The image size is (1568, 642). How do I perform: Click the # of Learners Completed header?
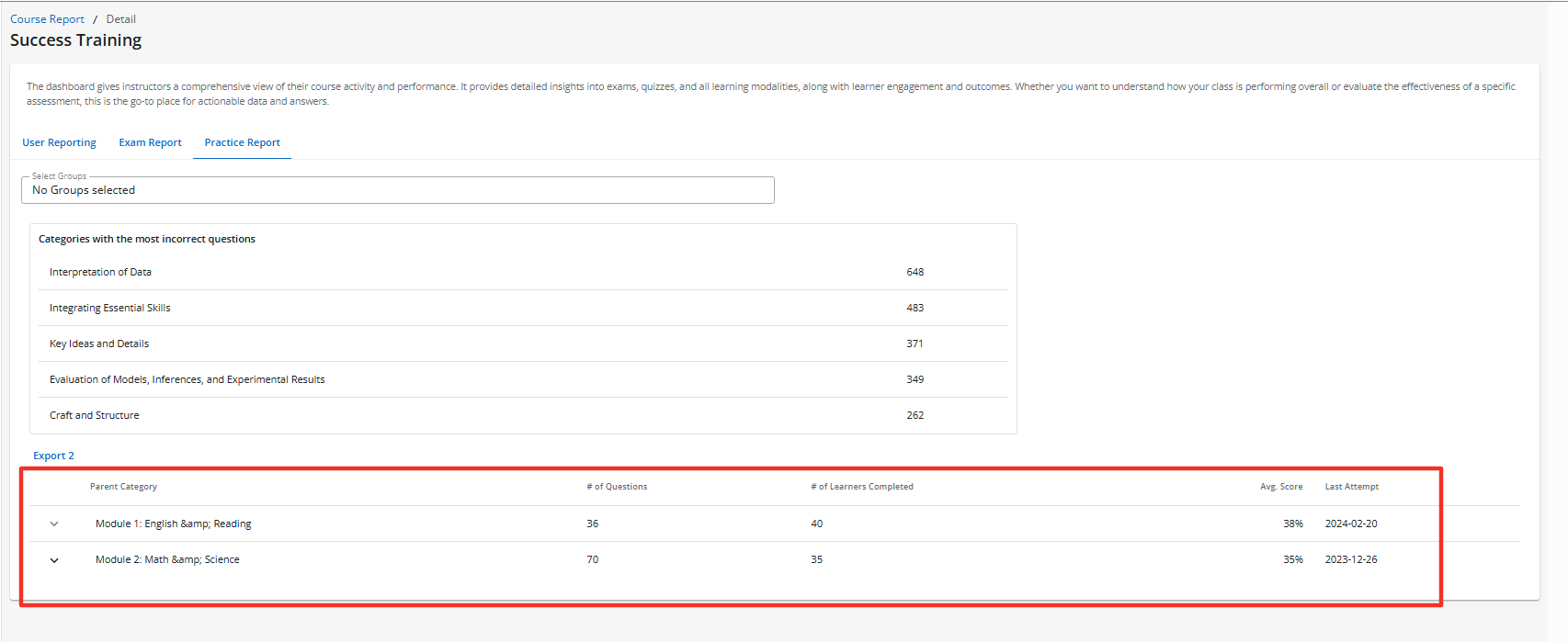pyautogui.click(x=861, y=487)
